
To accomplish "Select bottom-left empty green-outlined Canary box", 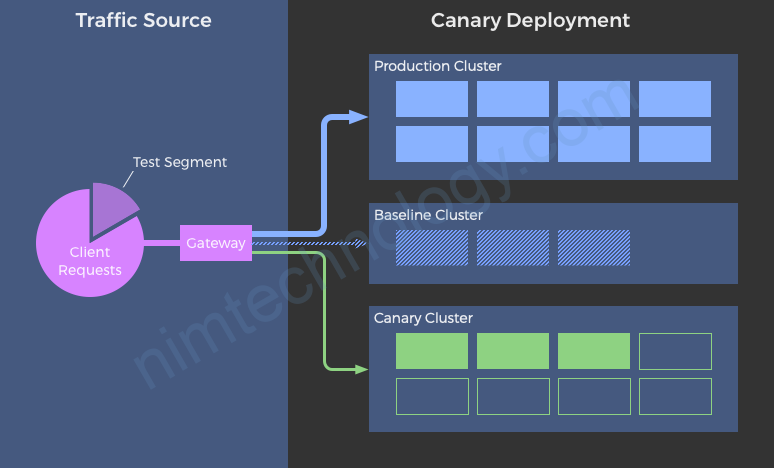I will point(432,396).
